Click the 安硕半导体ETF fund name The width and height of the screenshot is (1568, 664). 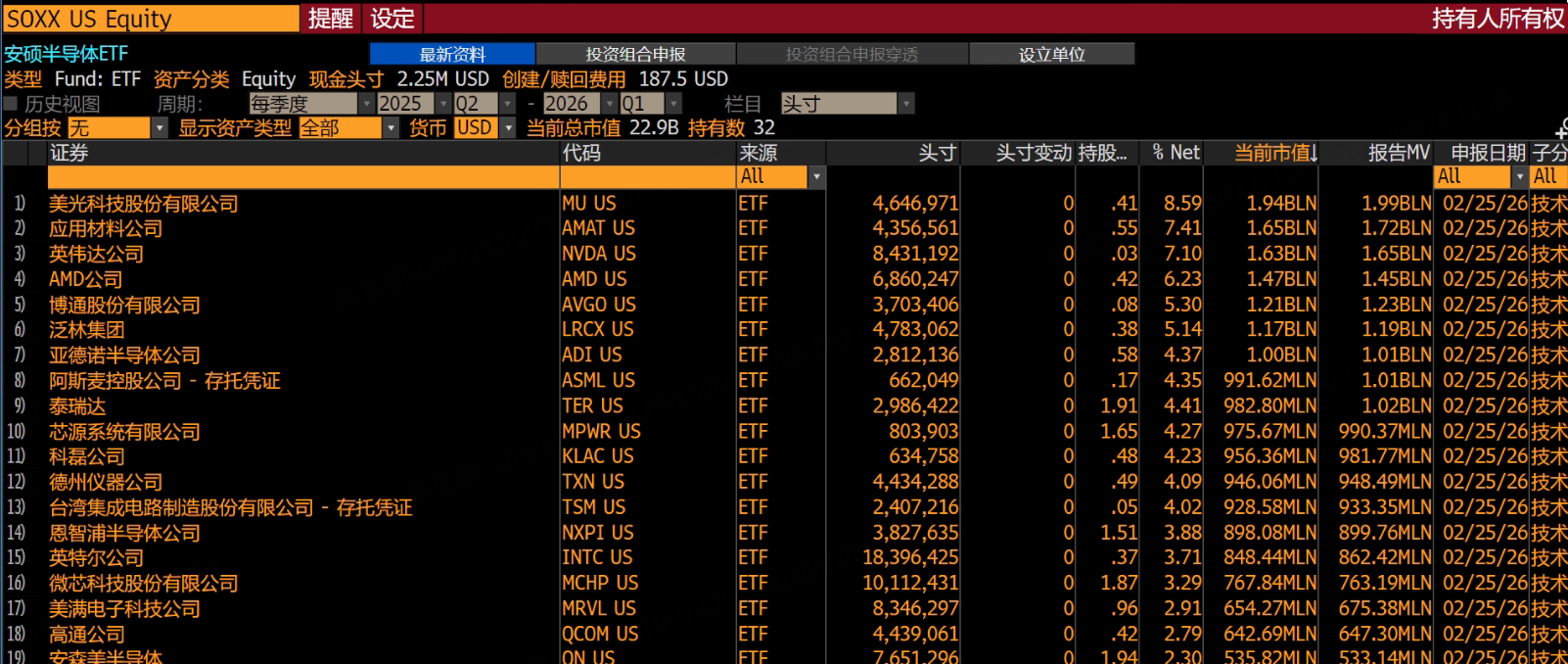(67, 54)
